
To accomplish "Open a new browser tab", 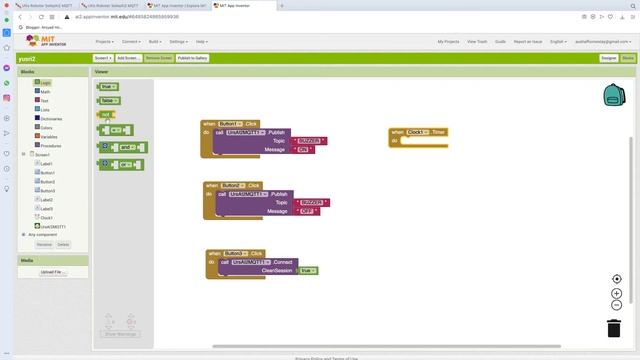I will [282, 6].
